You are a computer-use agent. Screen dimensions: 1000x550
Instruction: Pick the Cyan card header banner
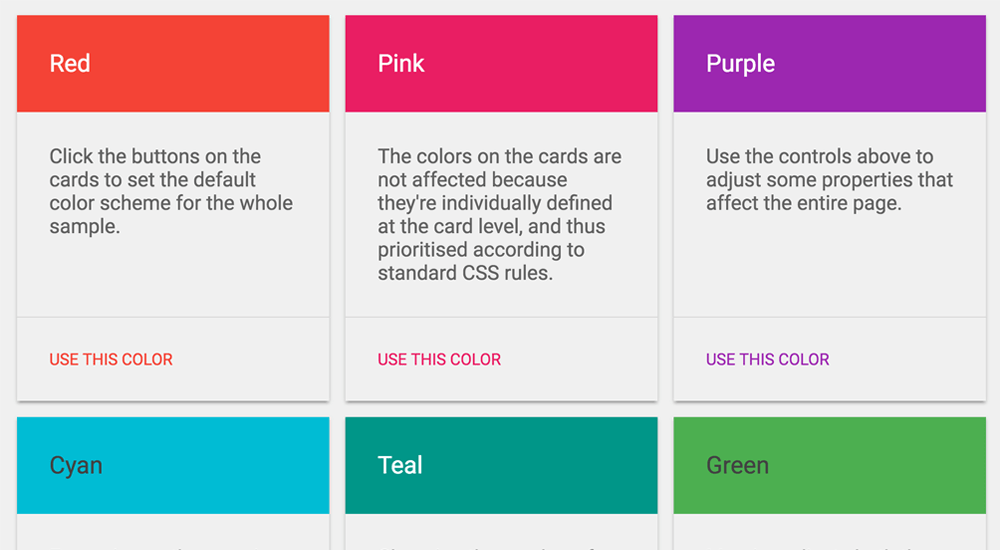point(173,465)
